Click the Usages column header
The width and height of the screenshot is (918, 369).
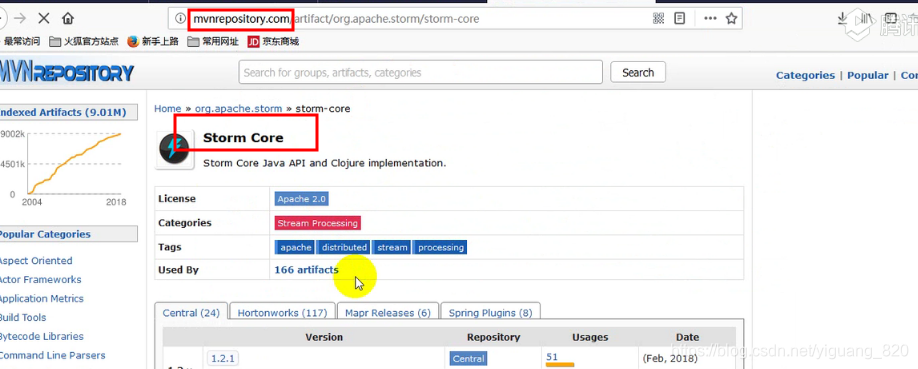tap(590, 337)
